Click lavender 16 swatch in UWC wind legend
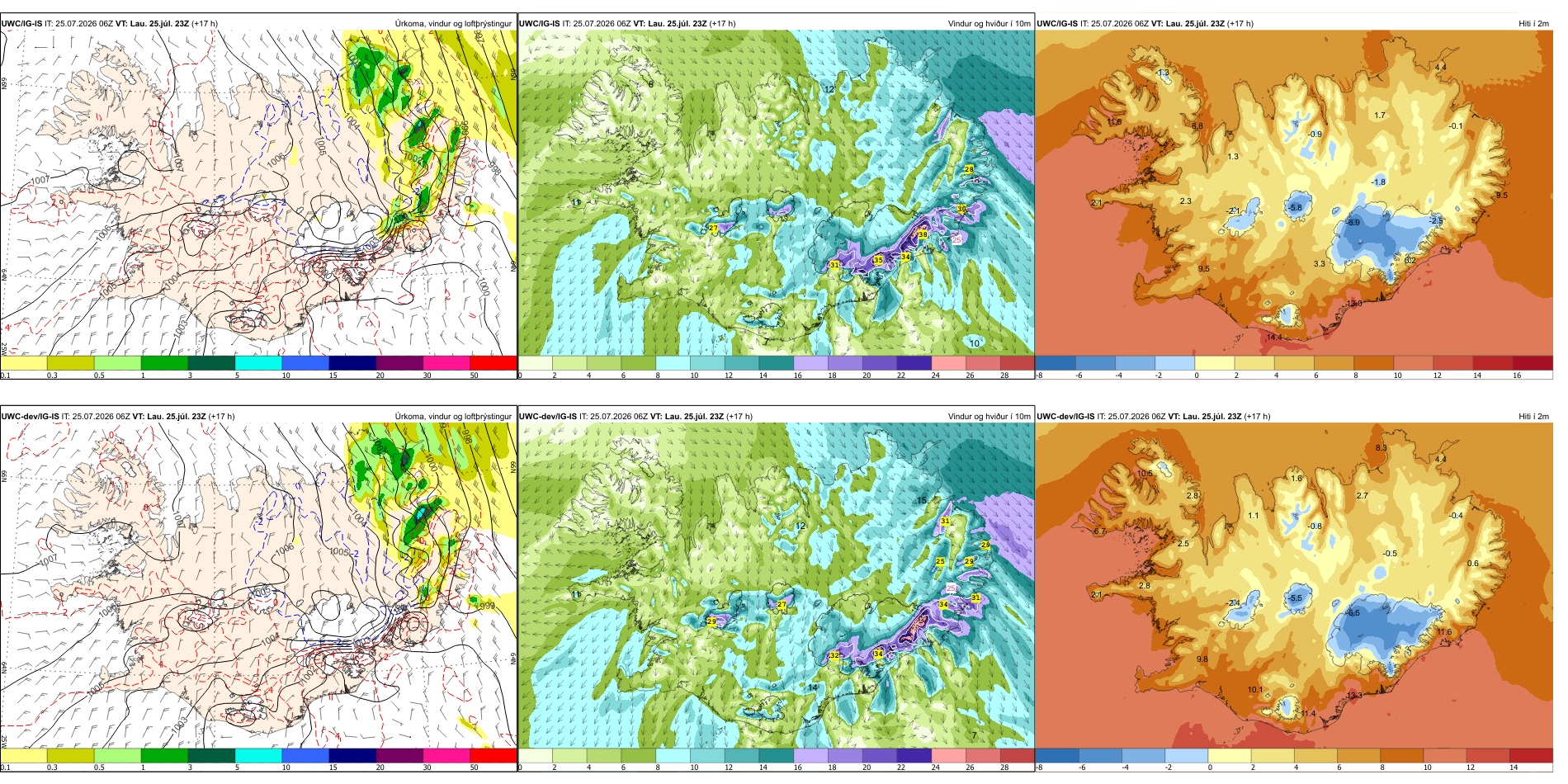Viewport: 1568px width, 784px height. click(x=810, y=363)
